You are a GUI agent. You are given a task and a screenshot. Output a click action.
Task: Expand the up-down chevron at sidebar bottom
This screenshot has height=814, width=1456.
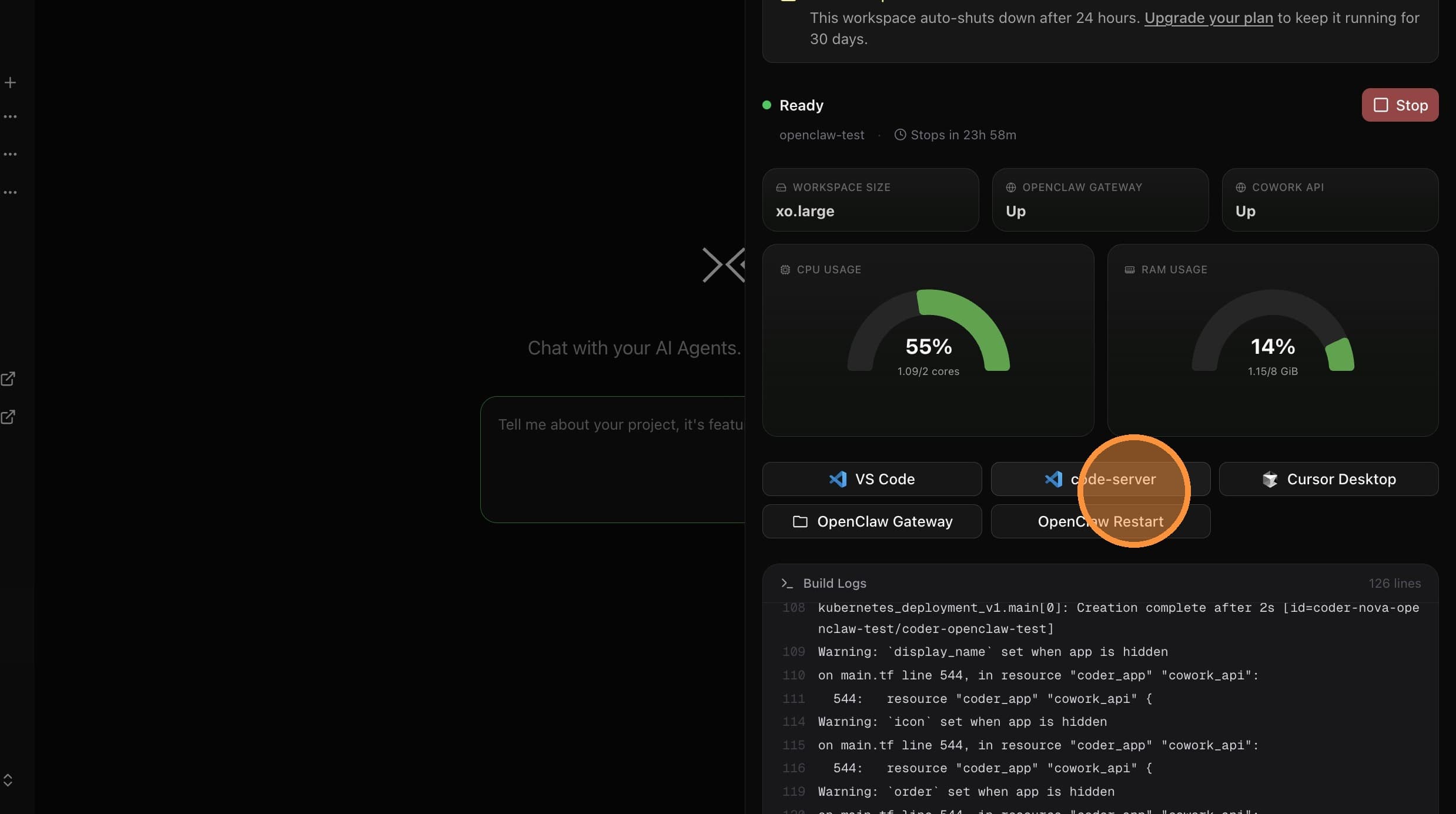(x=8, y=780)
